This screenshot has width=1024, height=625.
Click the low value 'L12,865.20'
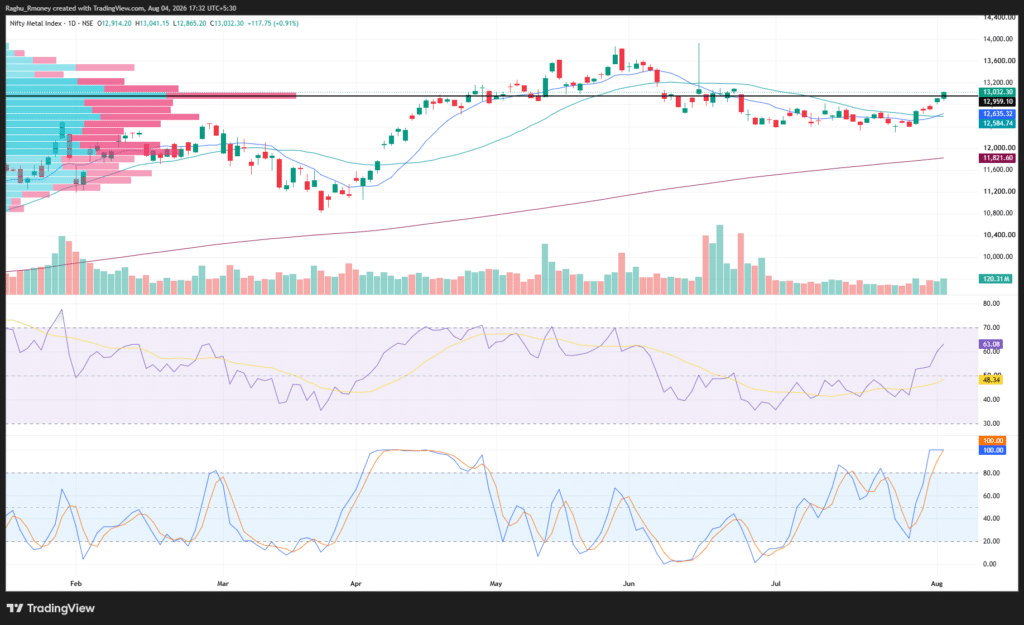point(189,23)
